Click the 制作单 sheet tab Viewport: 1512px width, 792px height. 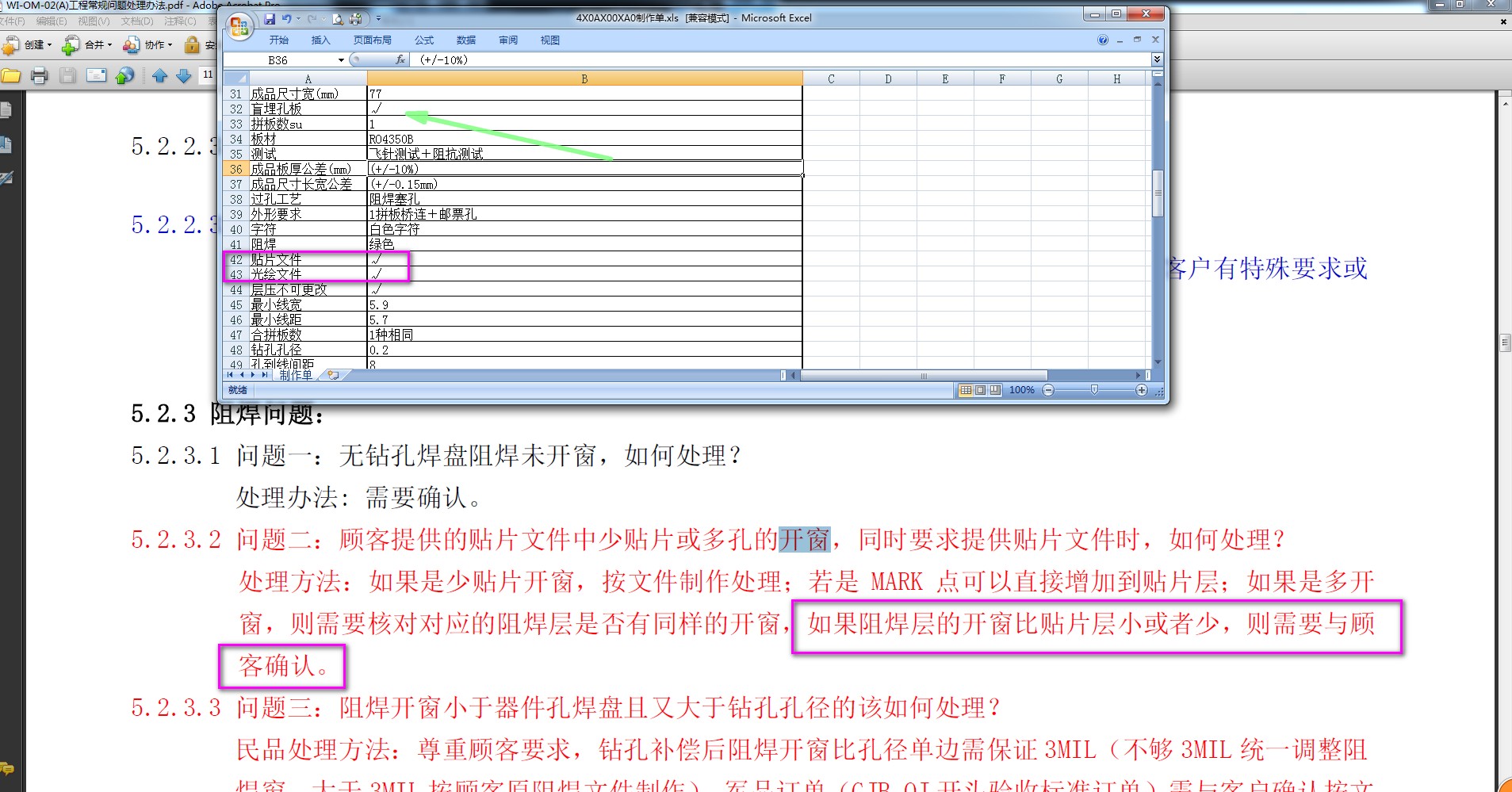(296, 376)
